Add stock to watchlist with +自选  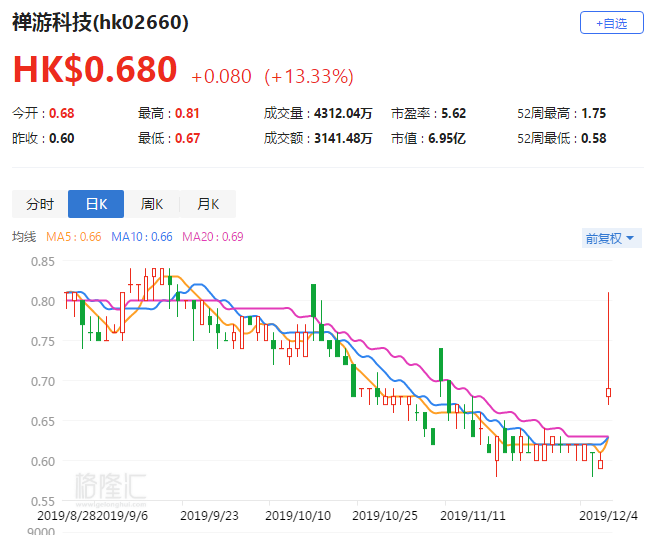pyautogui.click(x=611, y=23)
